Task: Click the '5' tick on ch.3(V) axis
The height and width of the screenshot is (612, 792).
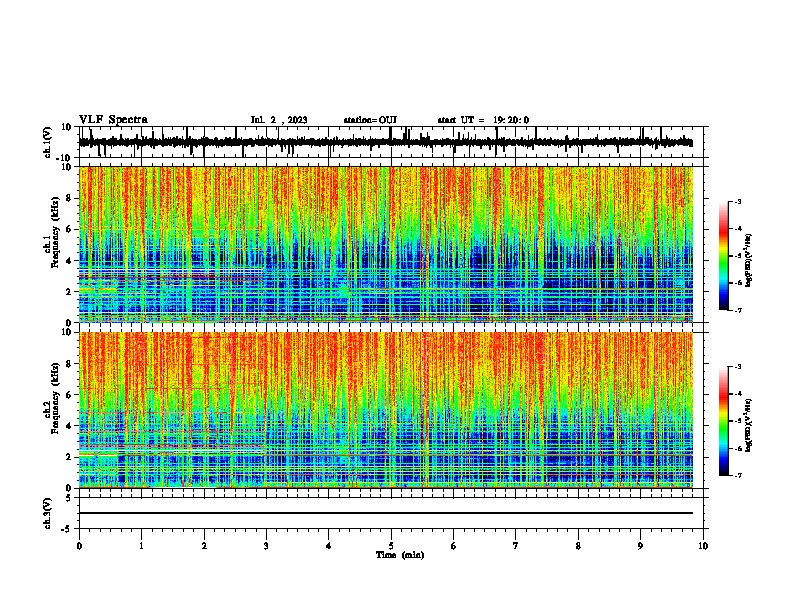Action: (70, 498)
